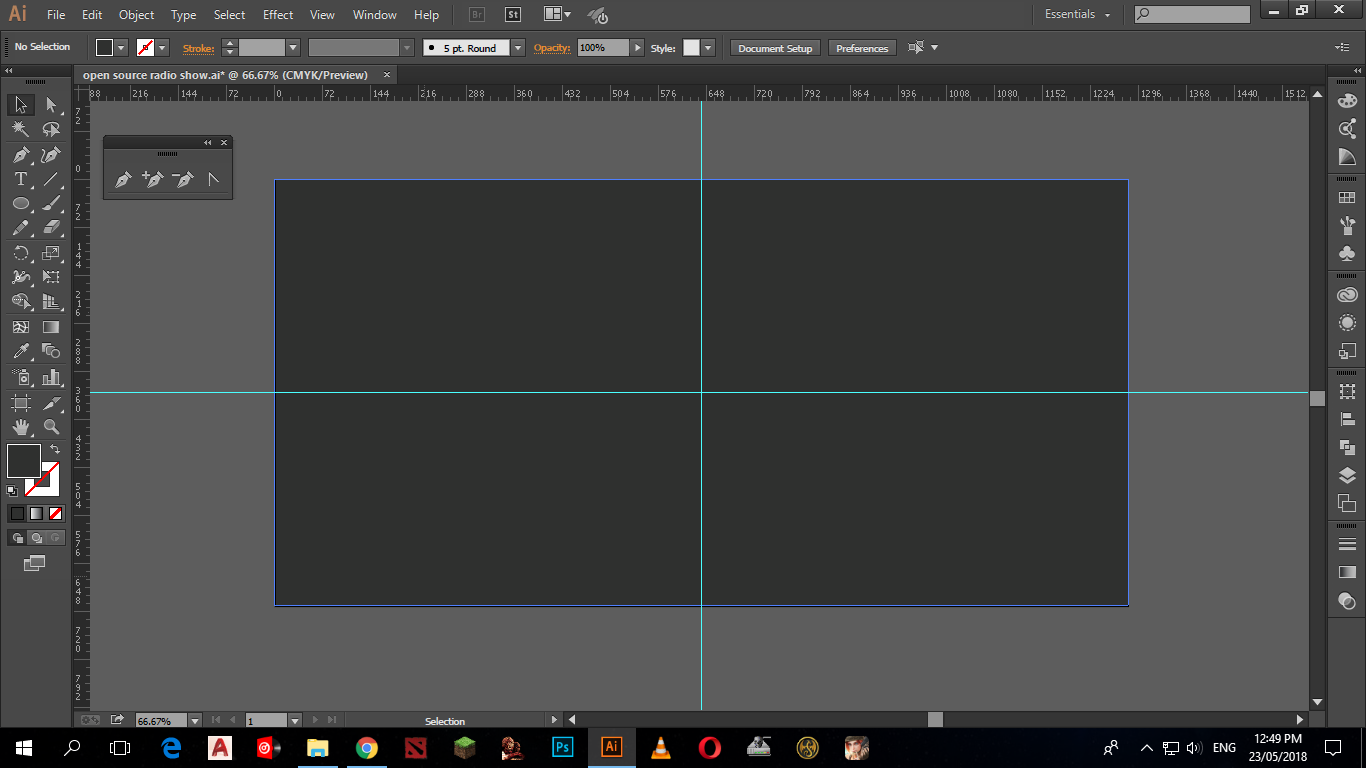This screenshot has height=768, width=1366.
Task: Select the Hand tool
Action: (x=20, y=427)
